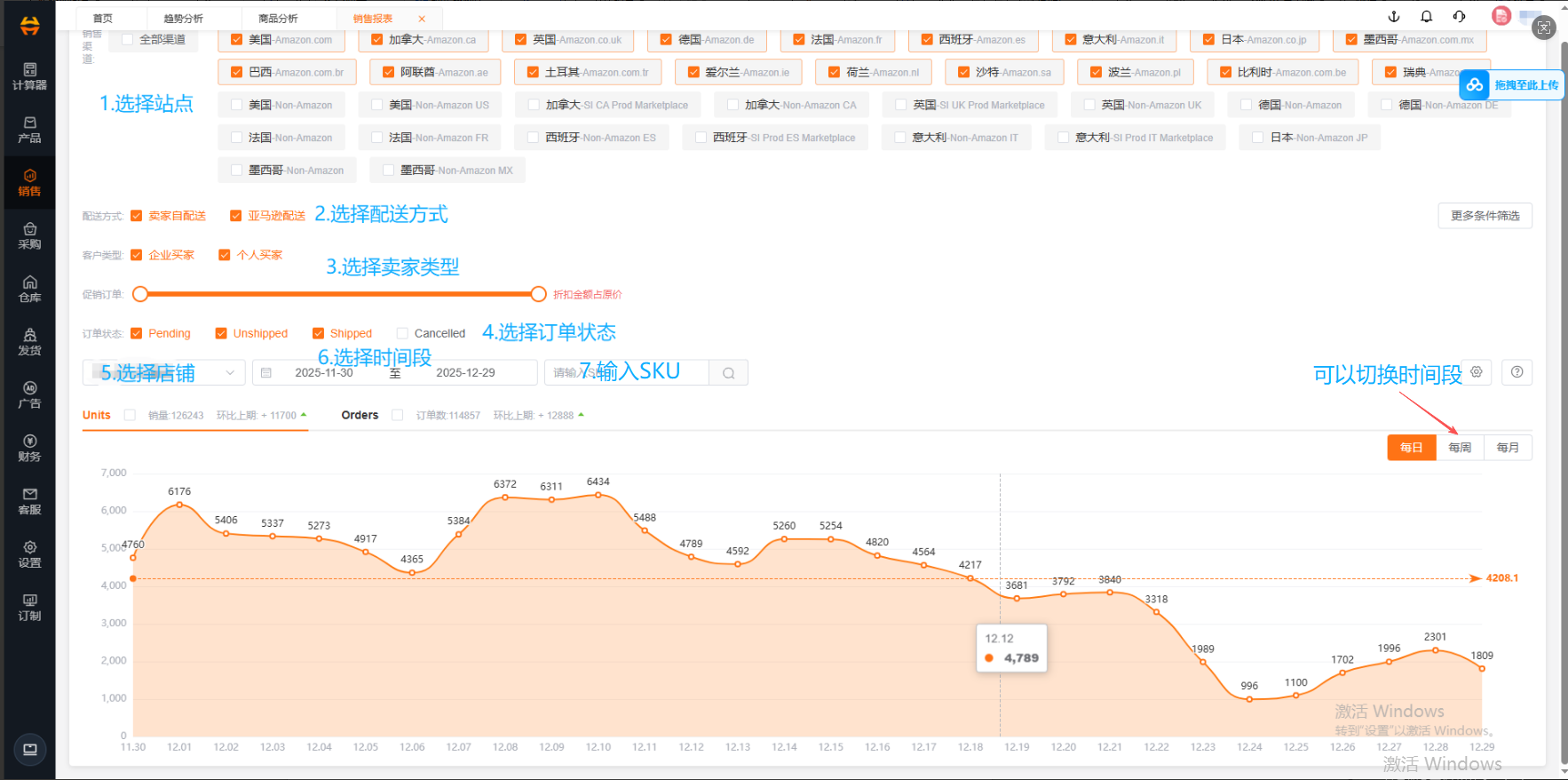Viewport: 1568px width, 780px height.
Task: Go to 采购 purchasing in sidebar
Action: [29, 236]
